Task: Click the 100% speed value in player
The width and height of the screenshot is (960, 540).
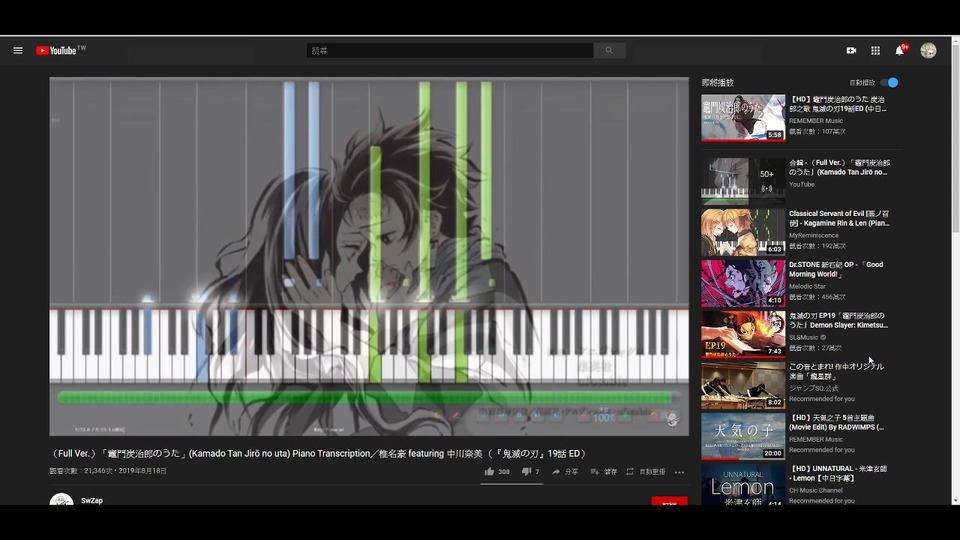Action: click(604, 418)
